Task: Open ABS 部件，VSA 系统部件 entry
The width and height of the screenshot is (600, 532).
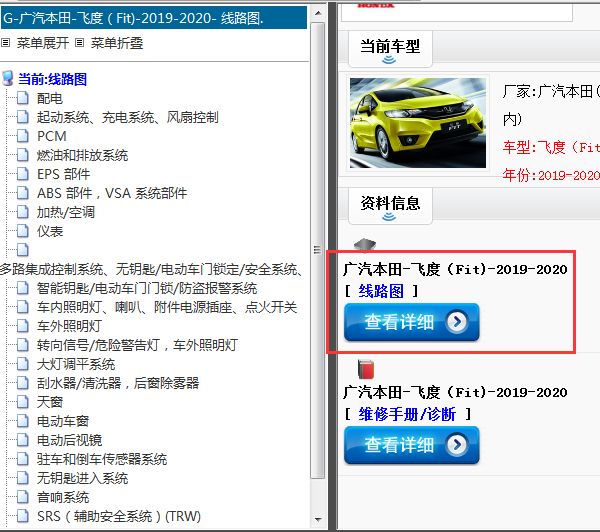Action: (112, 193)
